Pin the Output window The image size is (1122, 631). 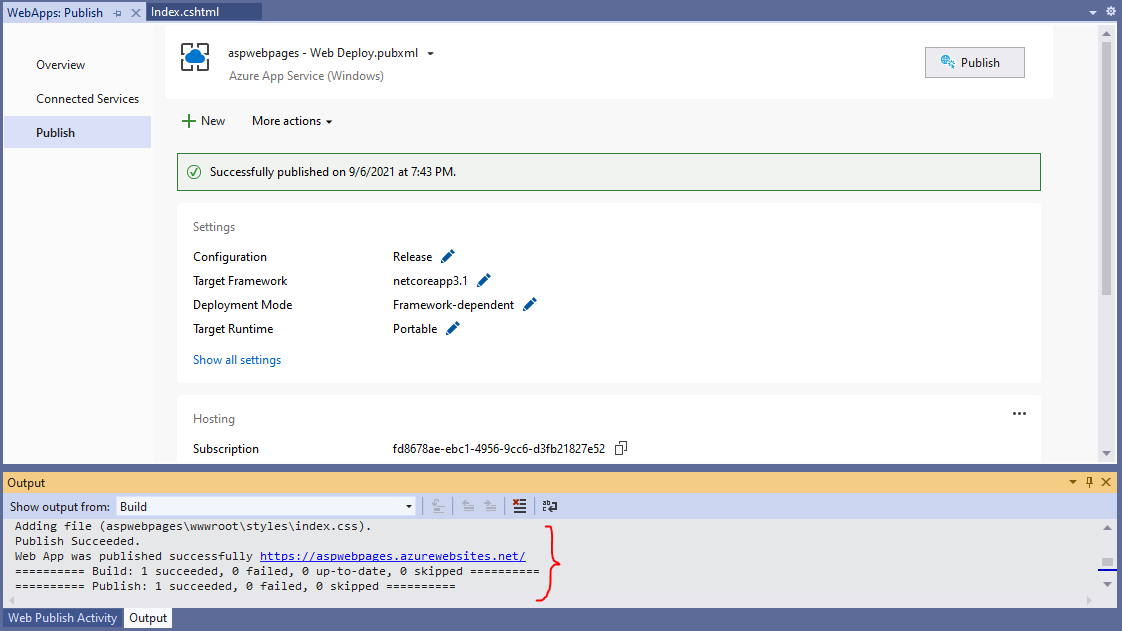[1089, 482]
